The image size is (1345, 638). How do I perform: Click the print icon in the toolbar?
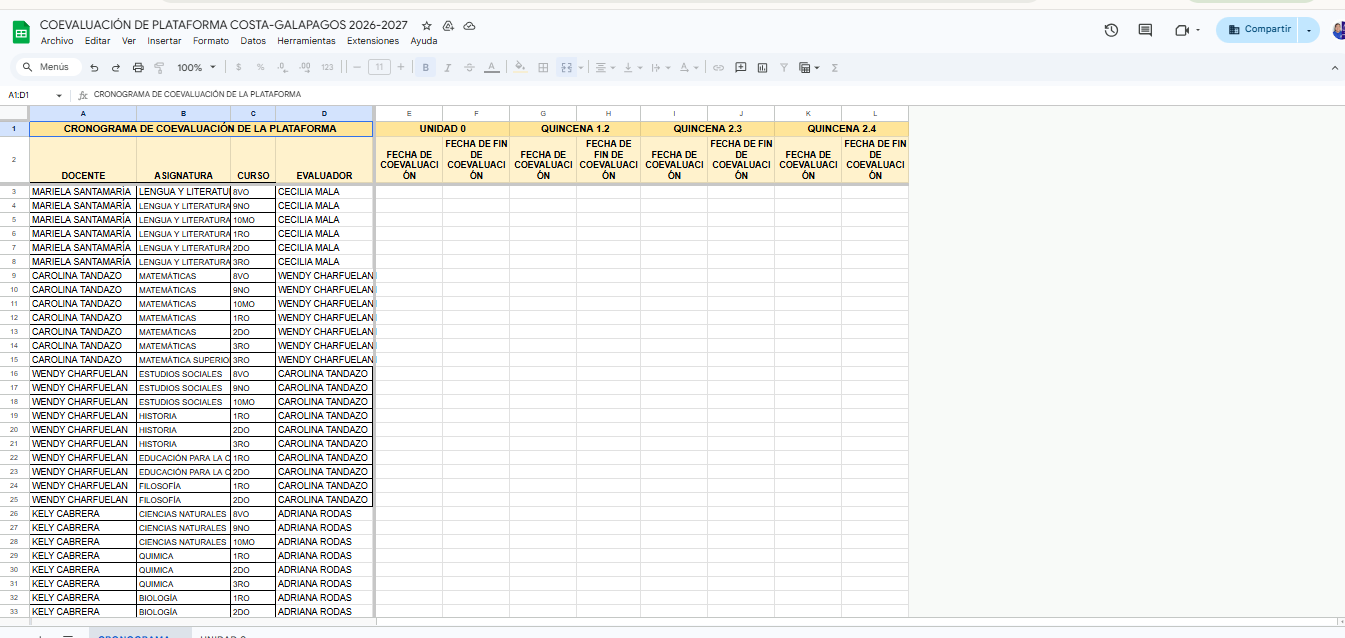pos(138,68)
